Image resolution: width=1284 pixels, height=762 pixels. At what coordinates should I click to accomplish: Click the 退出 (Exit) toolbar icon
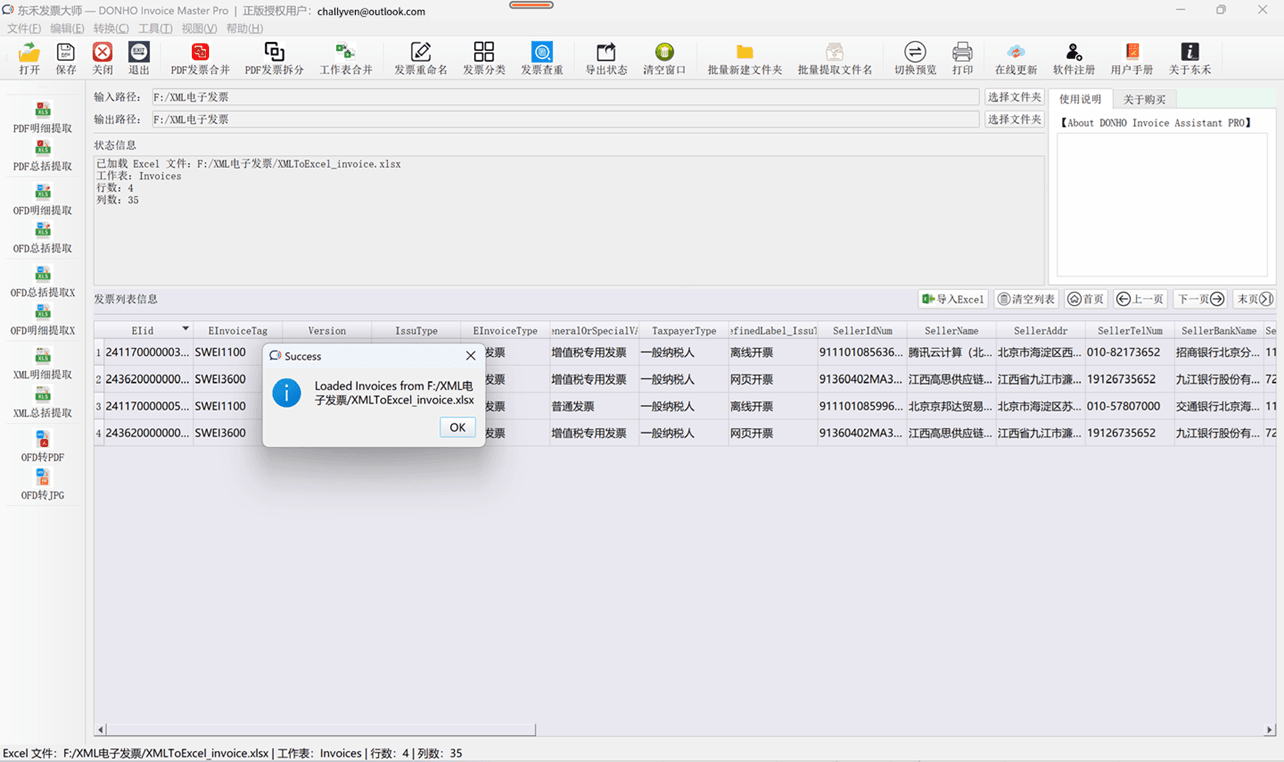click(139, 58)
